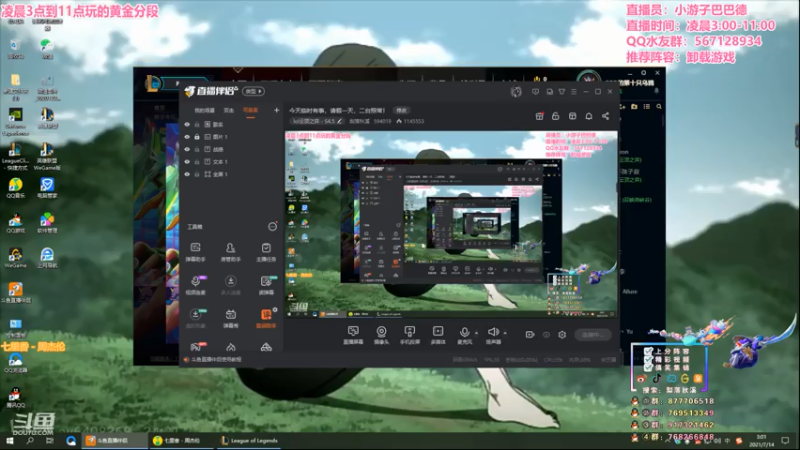Click the 斗鱼直播伴侣使用教程 tutorial link
Image resolution: width=800 pixels, height=450 pixels.
(216, 359)
